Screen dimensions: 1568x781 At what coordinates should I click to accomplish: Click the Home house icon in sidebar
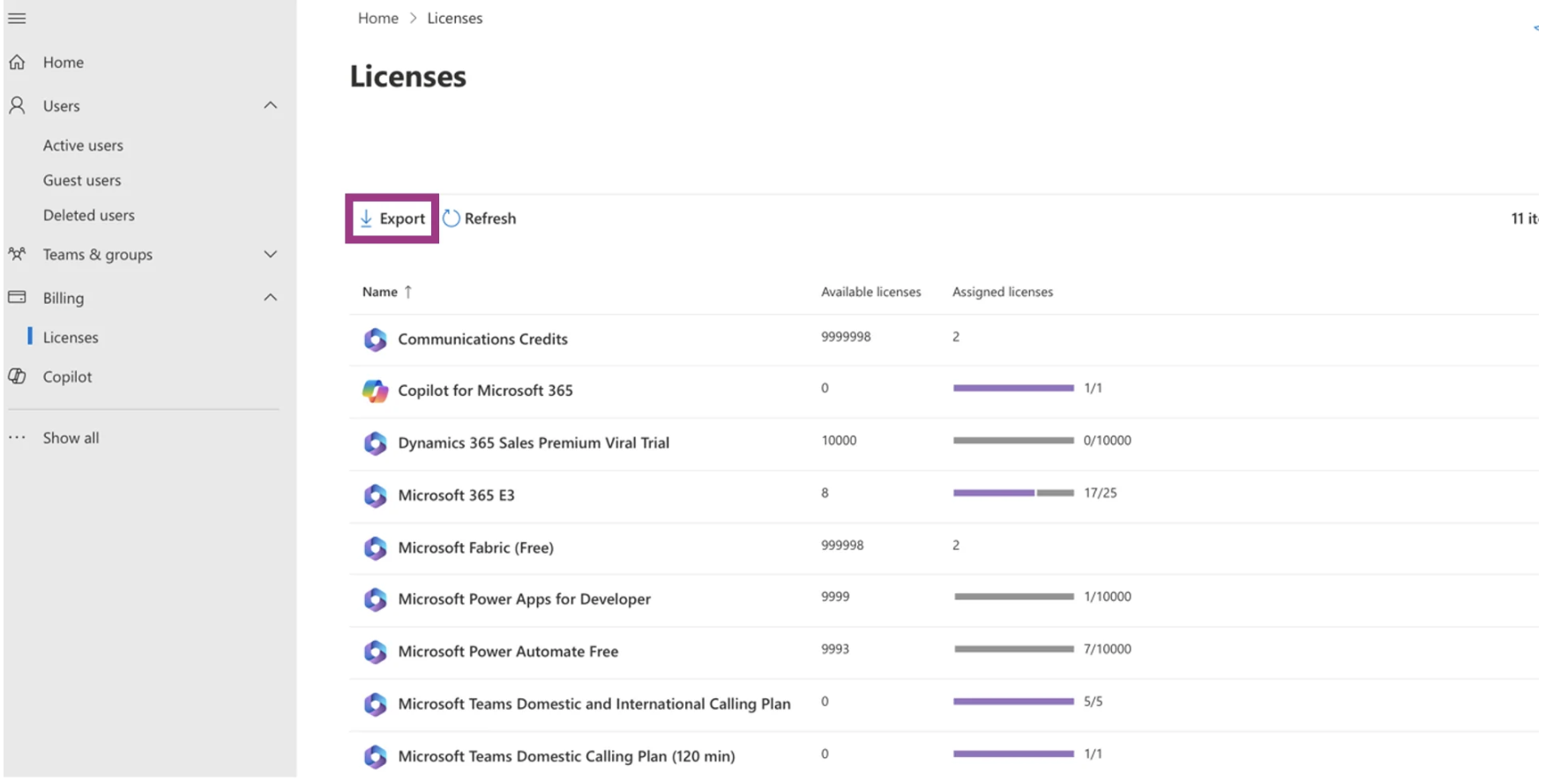(17, 63)
